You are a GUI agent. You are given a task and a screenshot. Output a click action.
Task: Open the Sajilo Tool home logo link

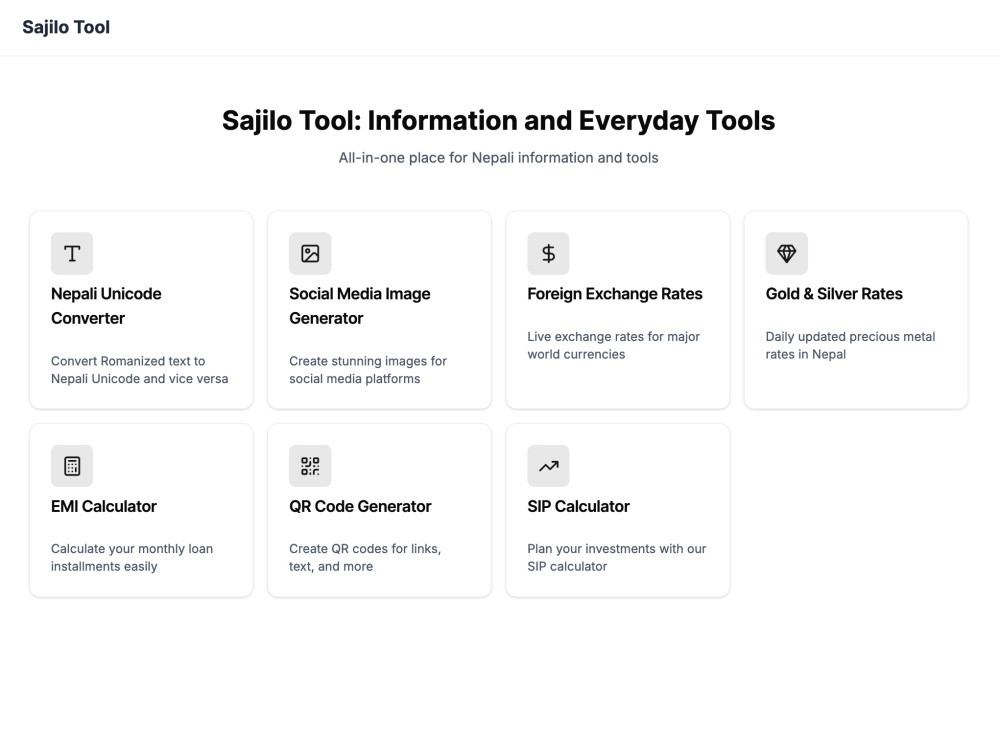point(66,27)
